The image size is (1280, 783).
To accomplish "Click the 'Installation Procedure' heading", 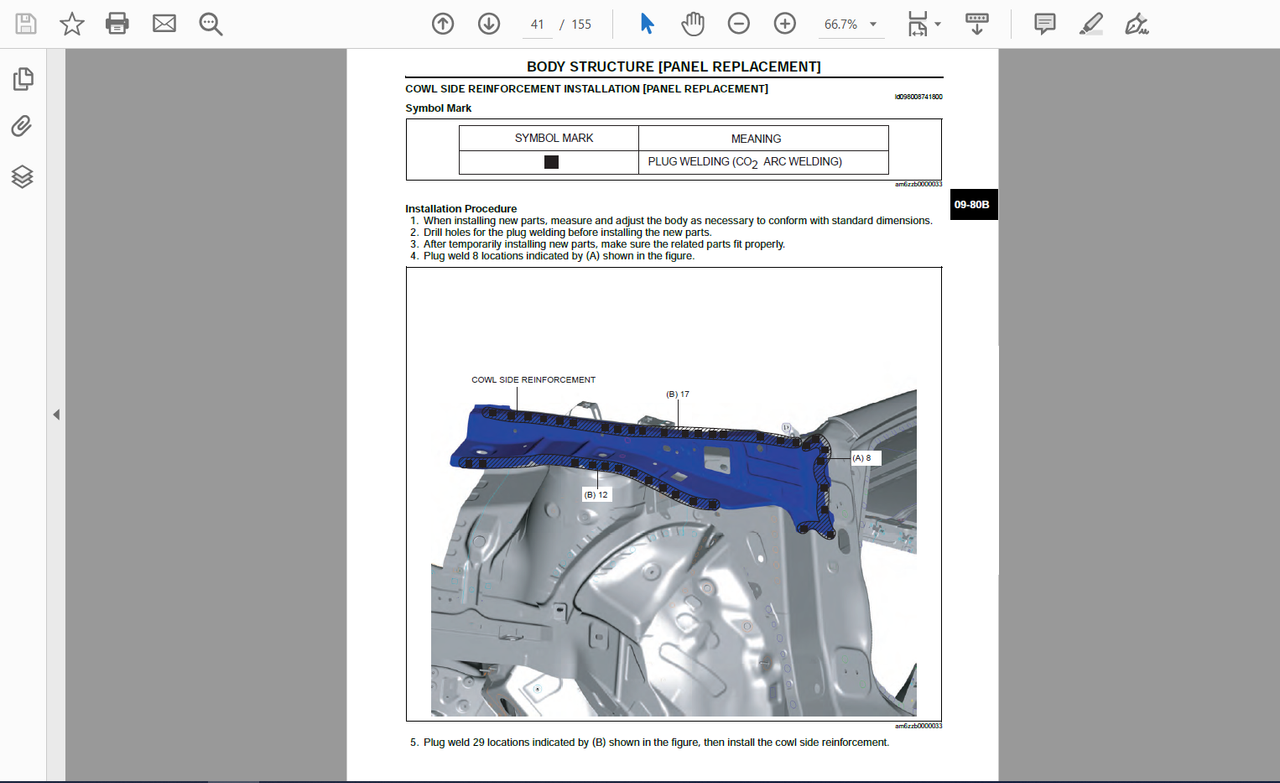I will (x=461, y=209).
